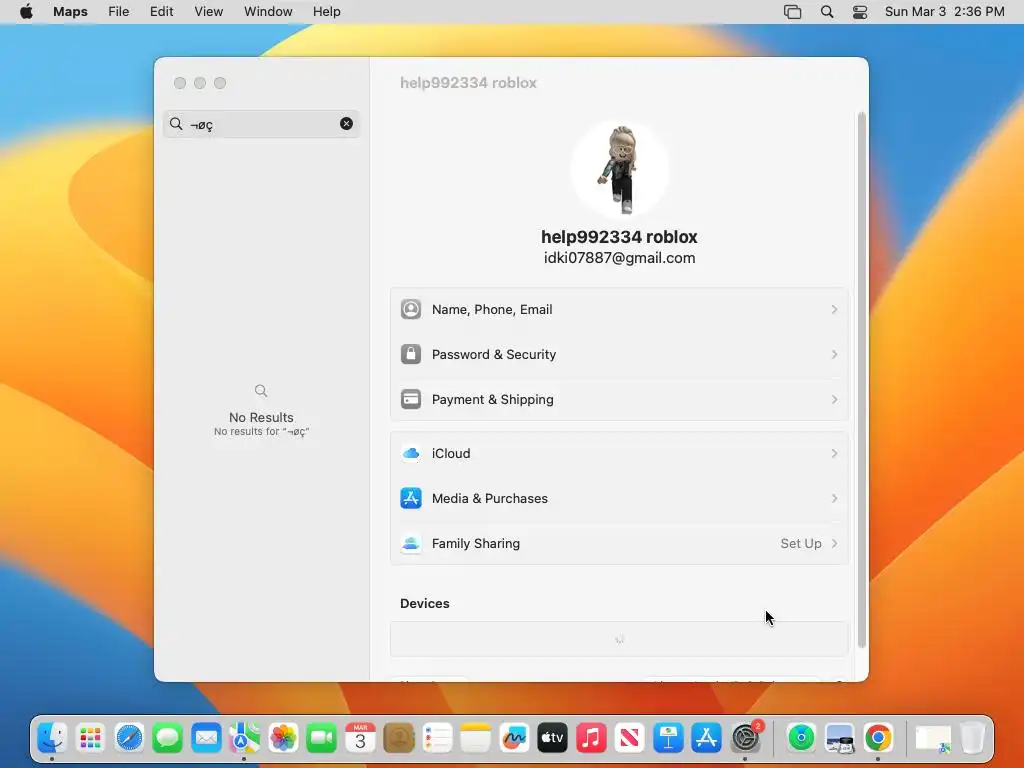Click the Name, Phone, Email person icon

(x=411, y=309)
